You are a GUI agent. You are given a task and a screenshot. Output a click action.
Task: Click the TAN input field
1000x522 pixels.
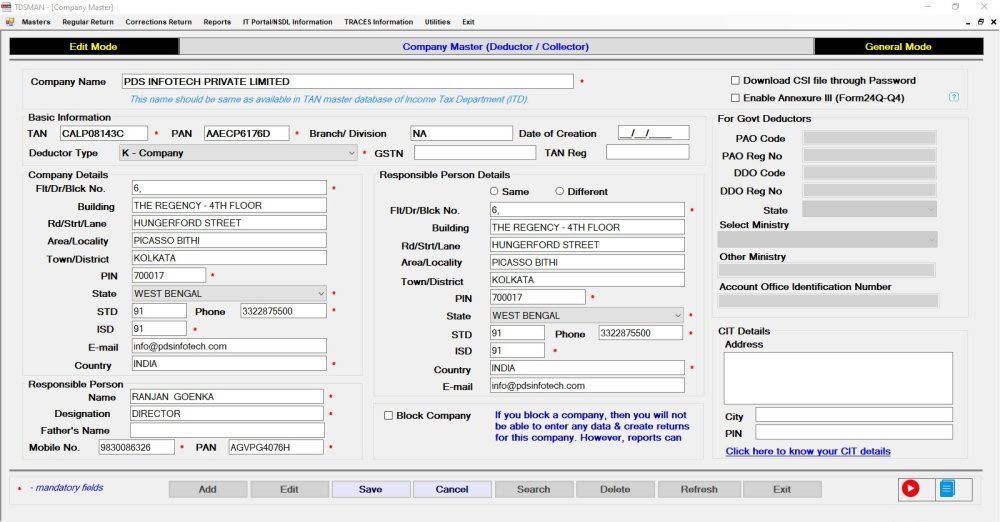104,133
